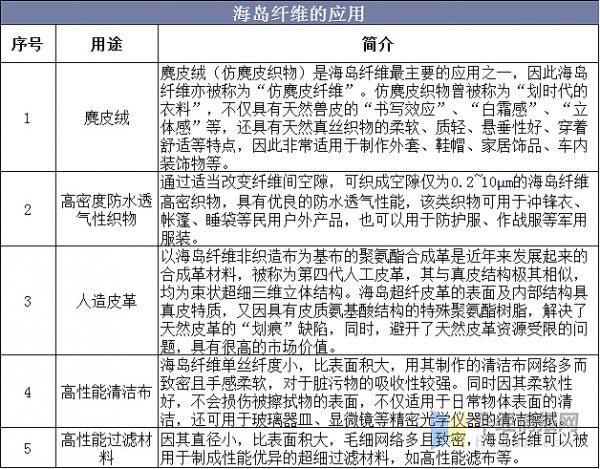Click the row number 2 cell

(28, 209)
